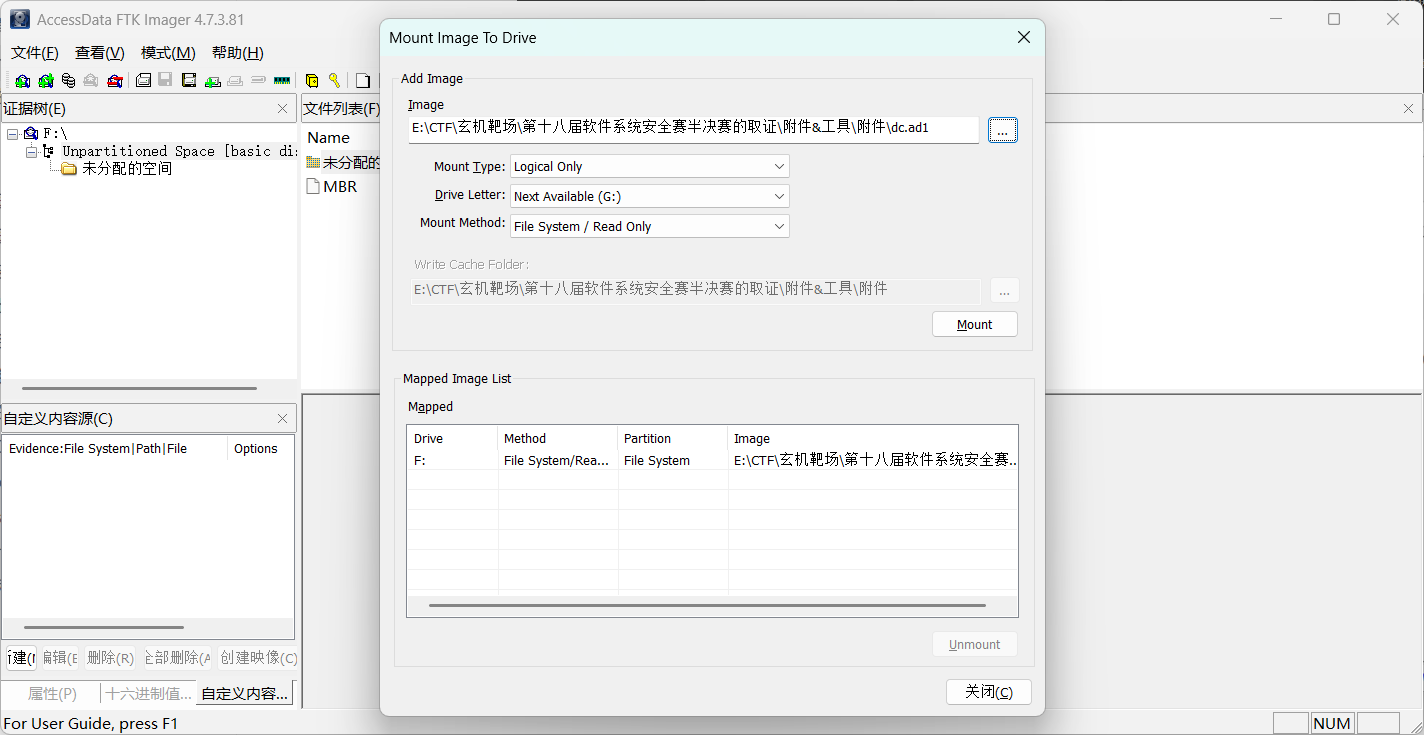Select 未分配的空间 in evidence tree
Viewport: 1424px width, 735px height.
127,169
